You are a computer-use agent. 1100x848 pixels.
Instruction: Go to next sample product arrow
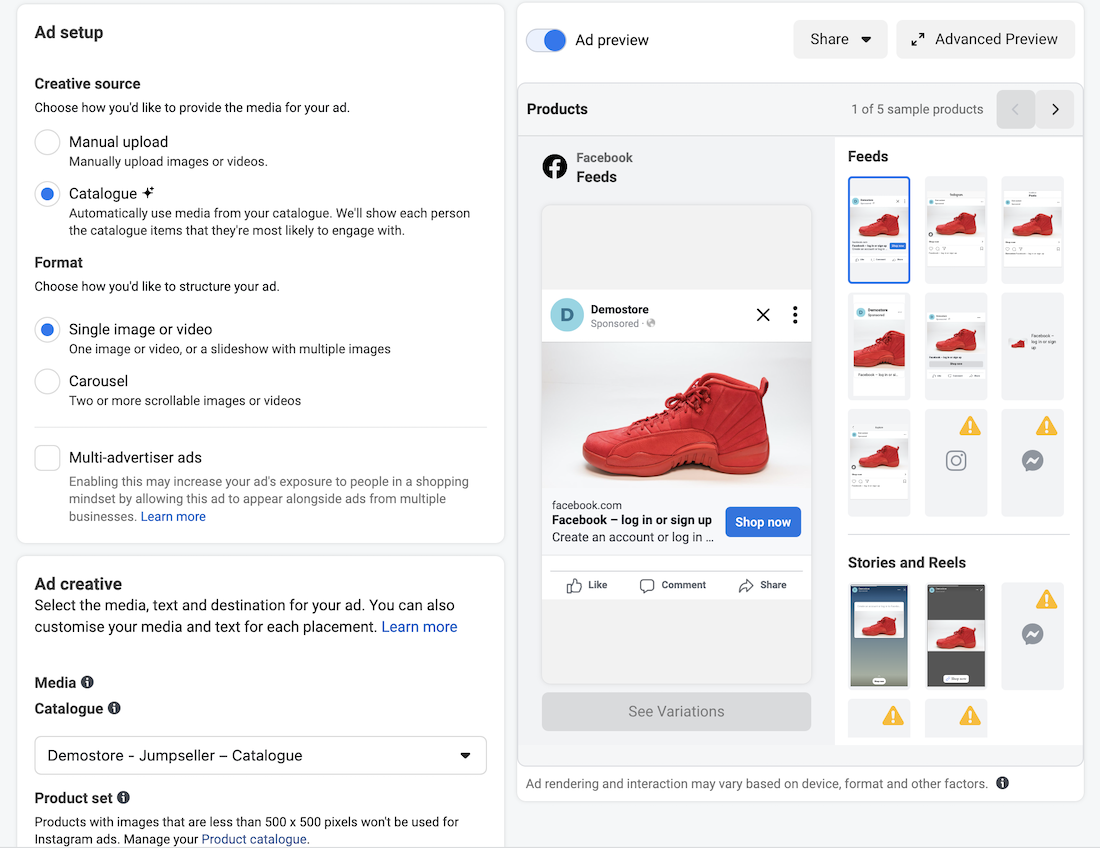point(1054,109)
